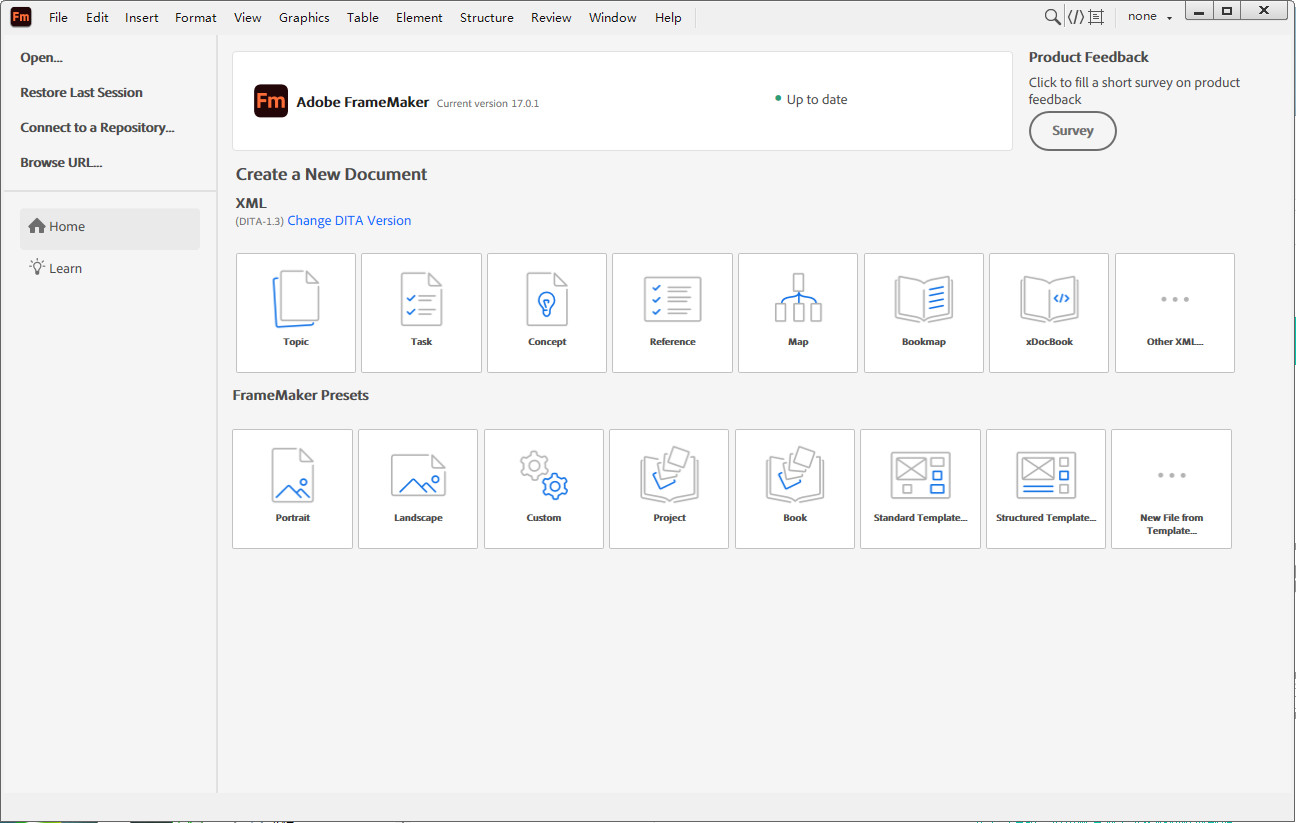Click the code view brackets icon
The height and width of the screenshot is (823, 1296).
[x=1075, y=17]
